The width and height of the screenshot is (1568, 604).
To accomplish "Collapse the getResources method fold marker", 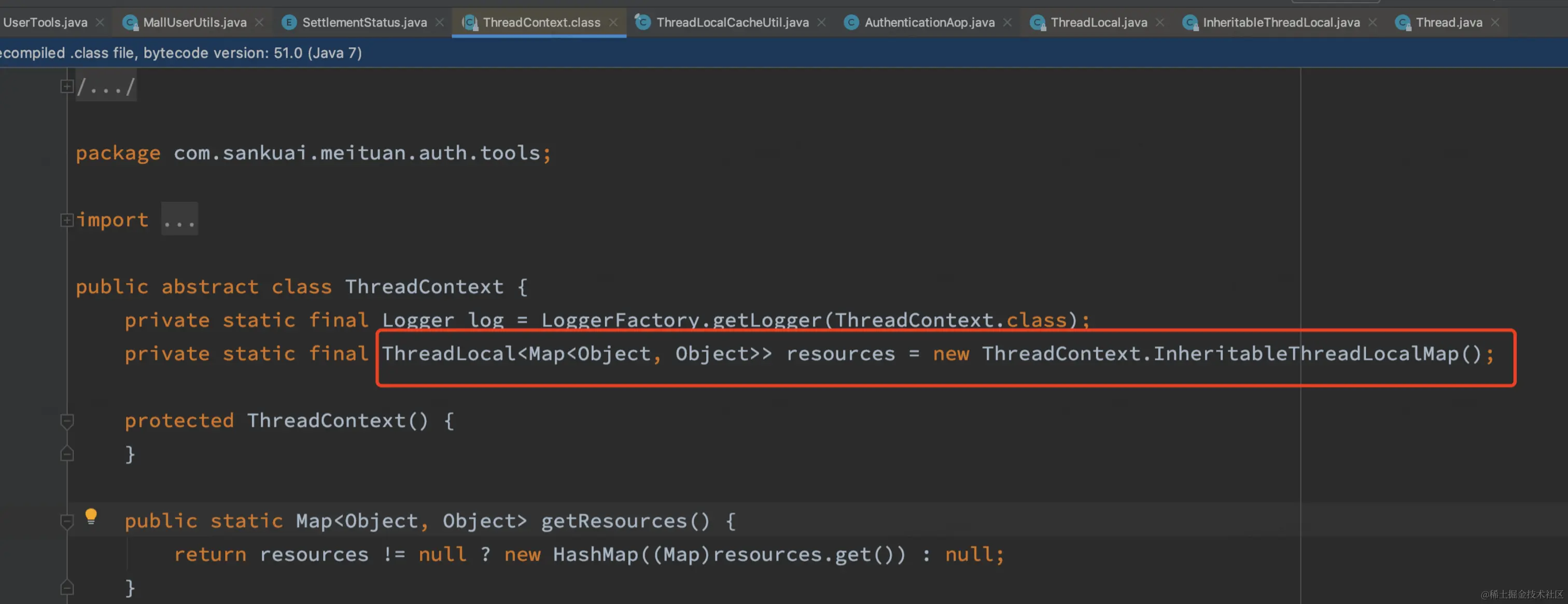I will click(x=67, y=521).
